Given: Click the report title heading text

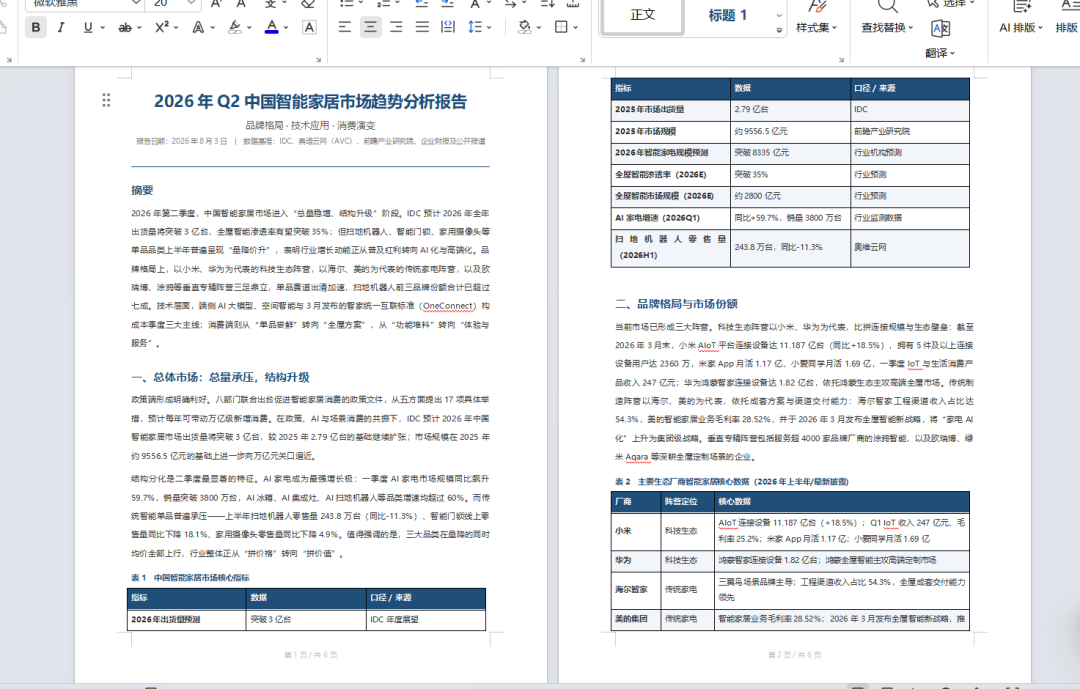Looking at the screenshot, I should [311, 101].
